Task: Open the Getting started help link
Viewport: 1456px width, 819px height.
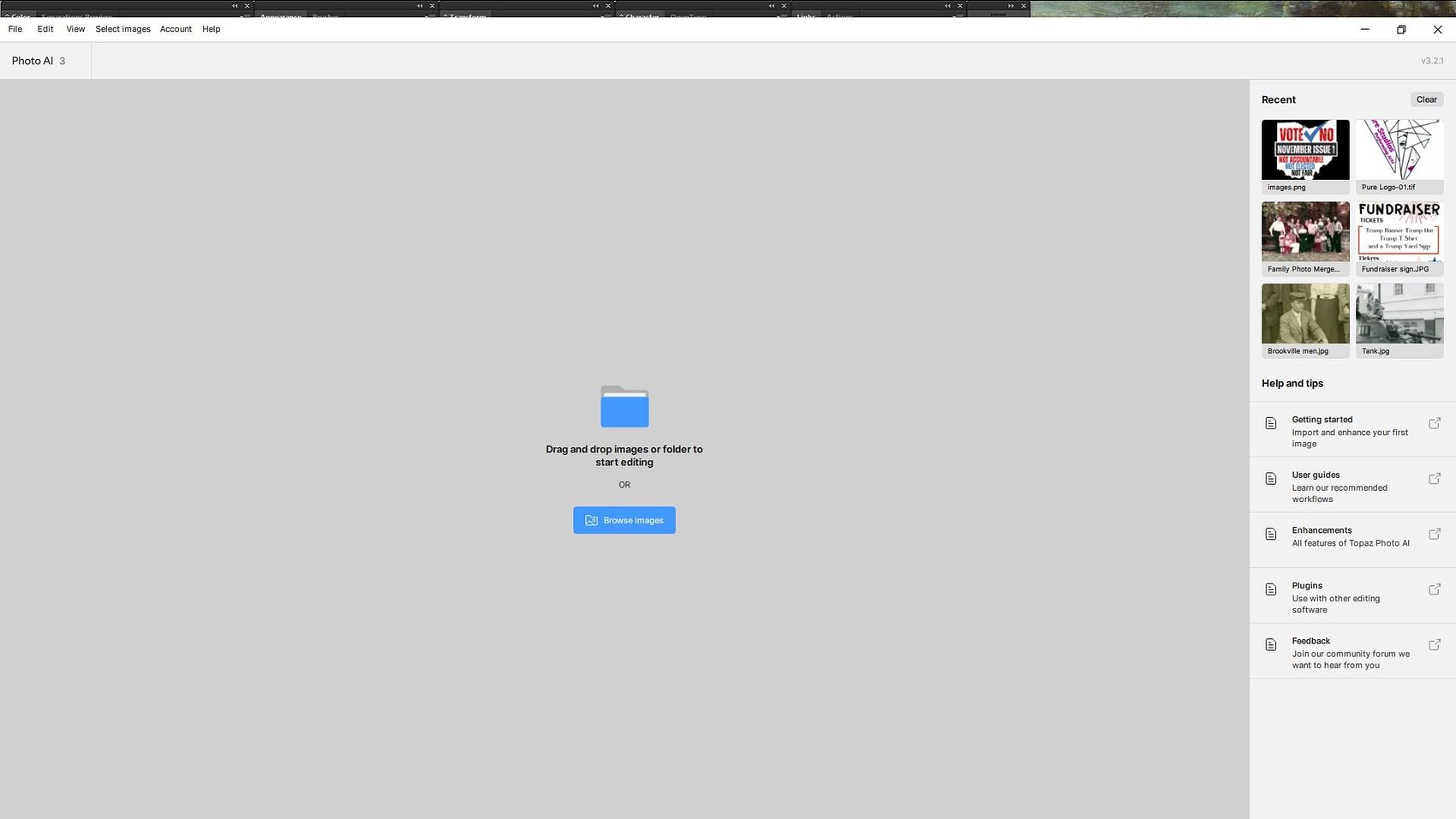Action: pyautogui.click(x=1352, y=430)
